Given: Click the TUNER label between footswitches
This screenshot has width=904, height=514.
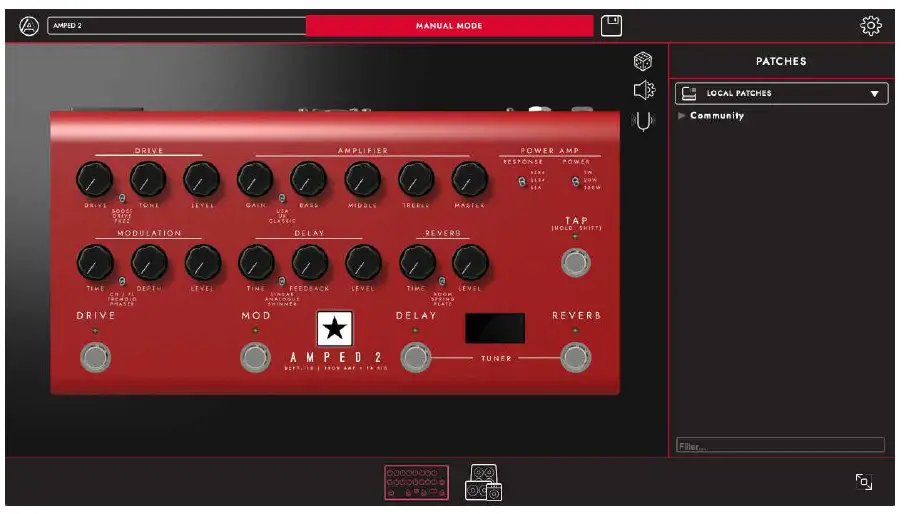Looking at the screenshot, I should click(496, 358).
